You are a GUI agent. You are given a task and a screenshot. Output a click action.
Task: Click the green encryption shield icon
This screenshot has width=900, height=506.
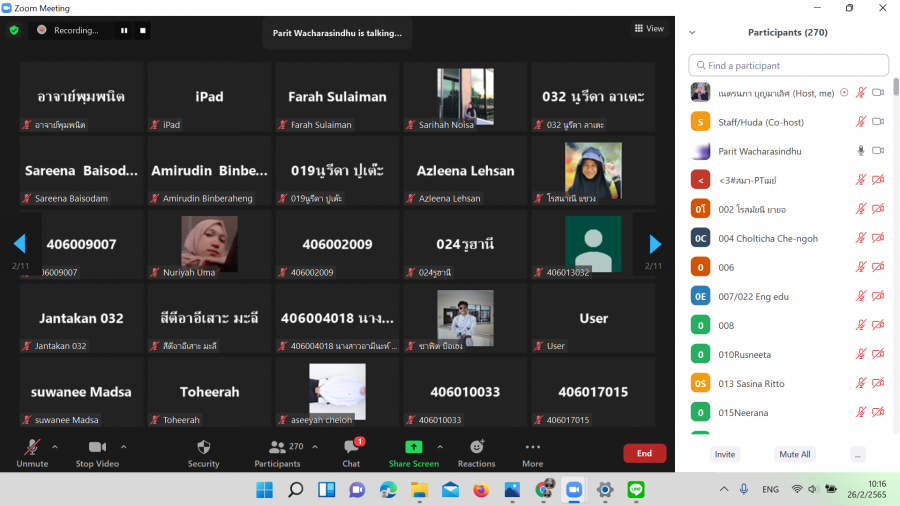point(14,30)
